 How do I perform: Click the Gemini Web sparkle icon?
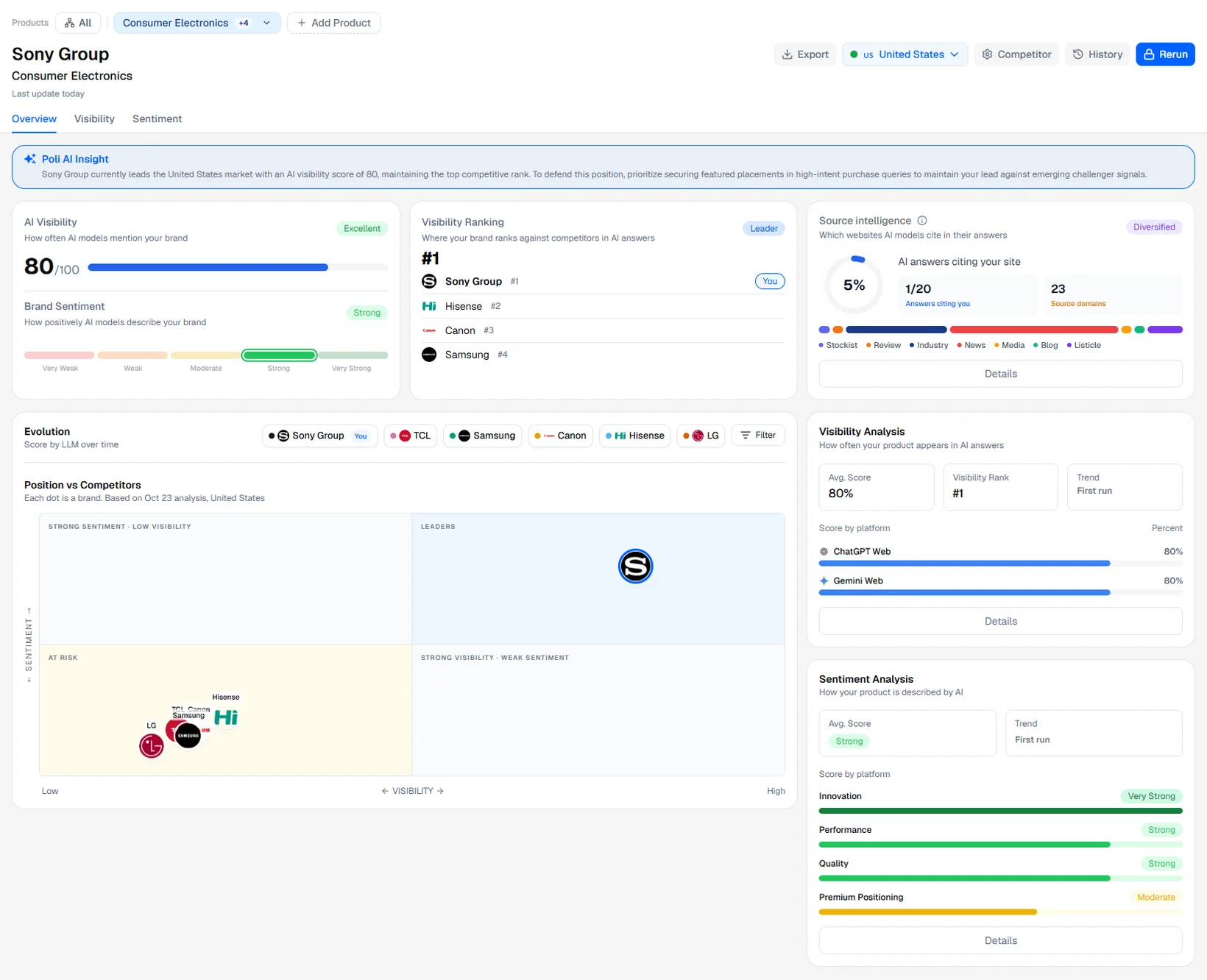pyautogui.click(x=824, y=581)
